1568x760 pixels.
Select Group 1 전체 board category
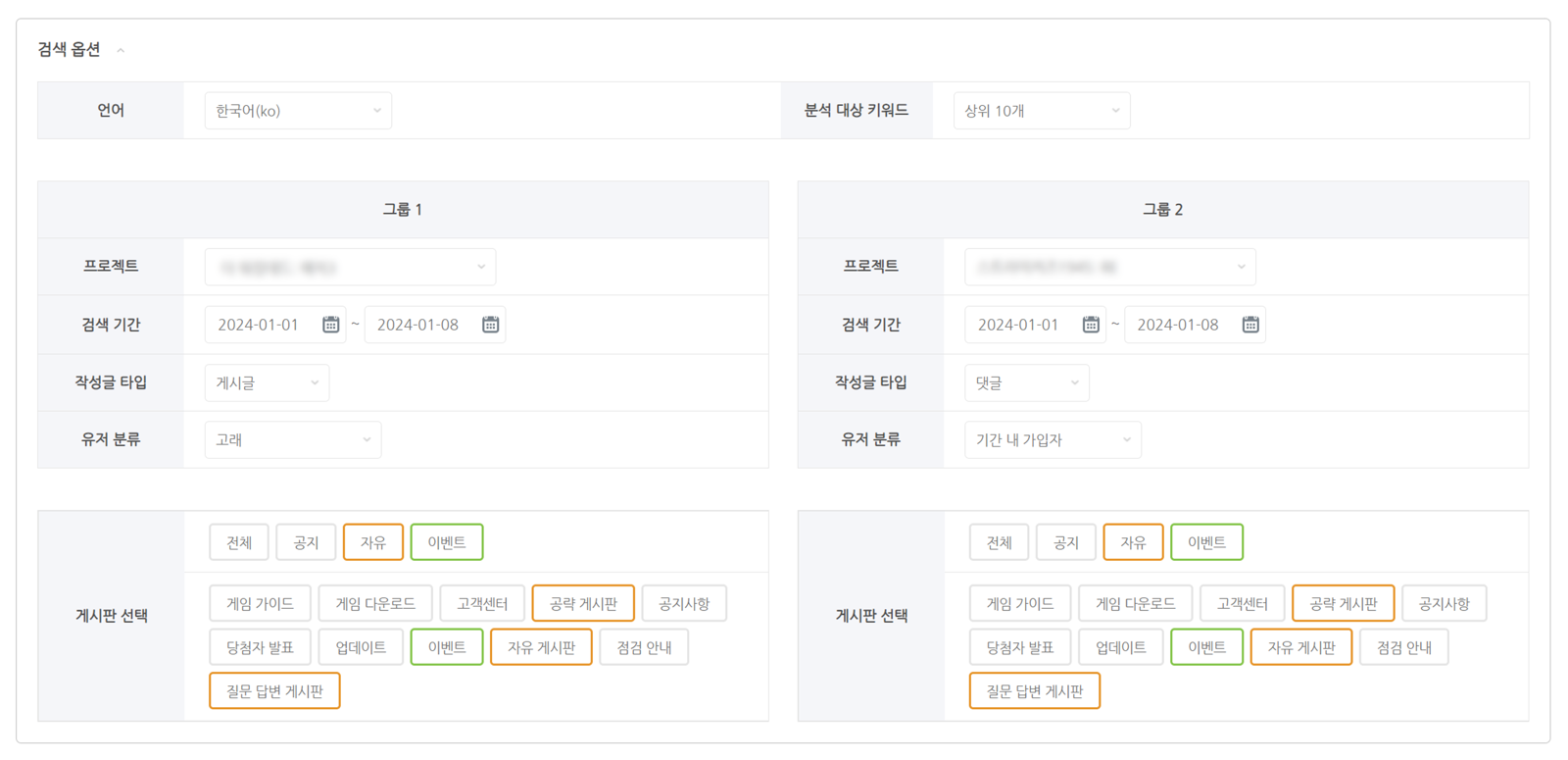(239, 542)
